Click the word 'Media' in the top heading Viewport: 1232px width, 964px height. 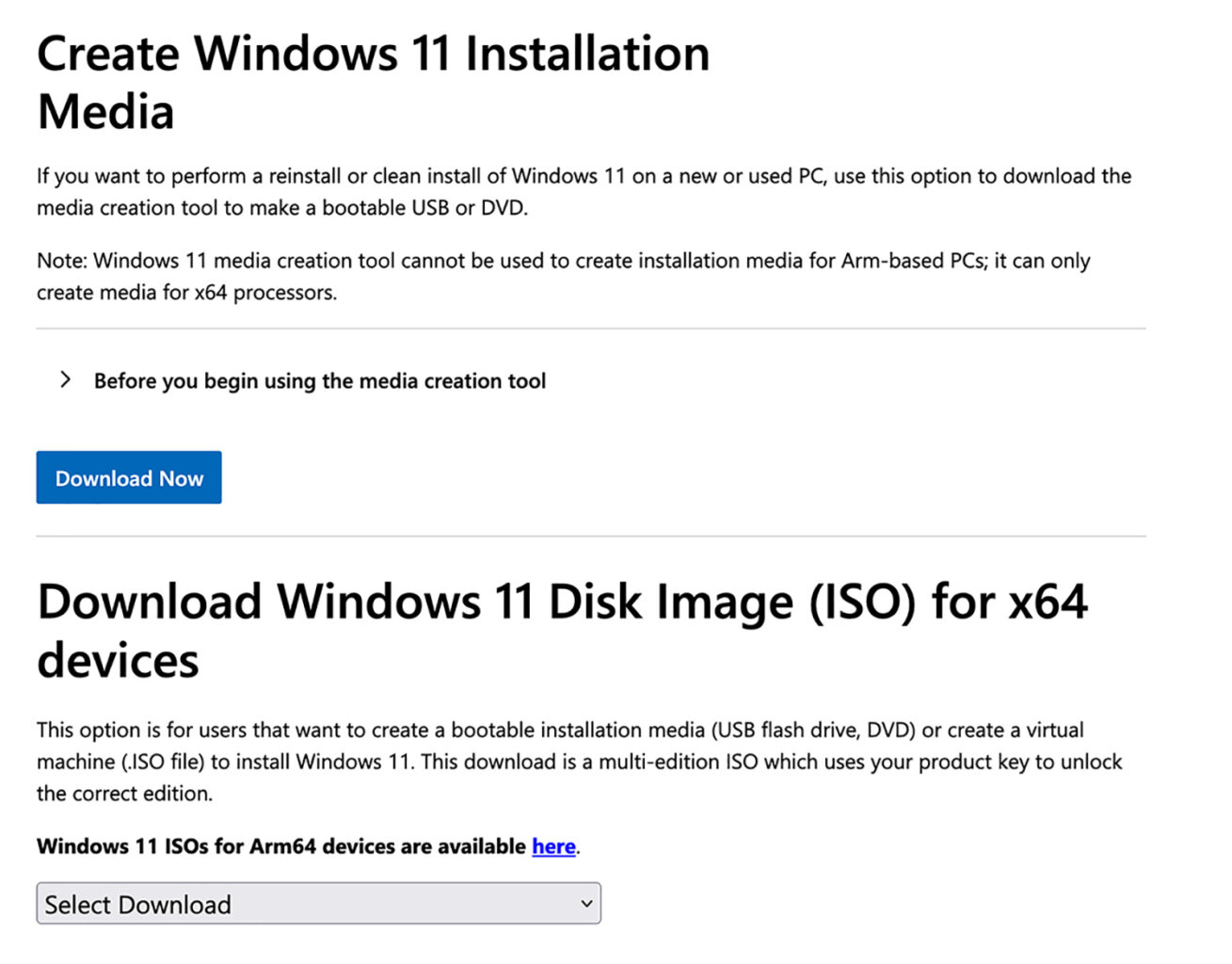pos(105,112)
